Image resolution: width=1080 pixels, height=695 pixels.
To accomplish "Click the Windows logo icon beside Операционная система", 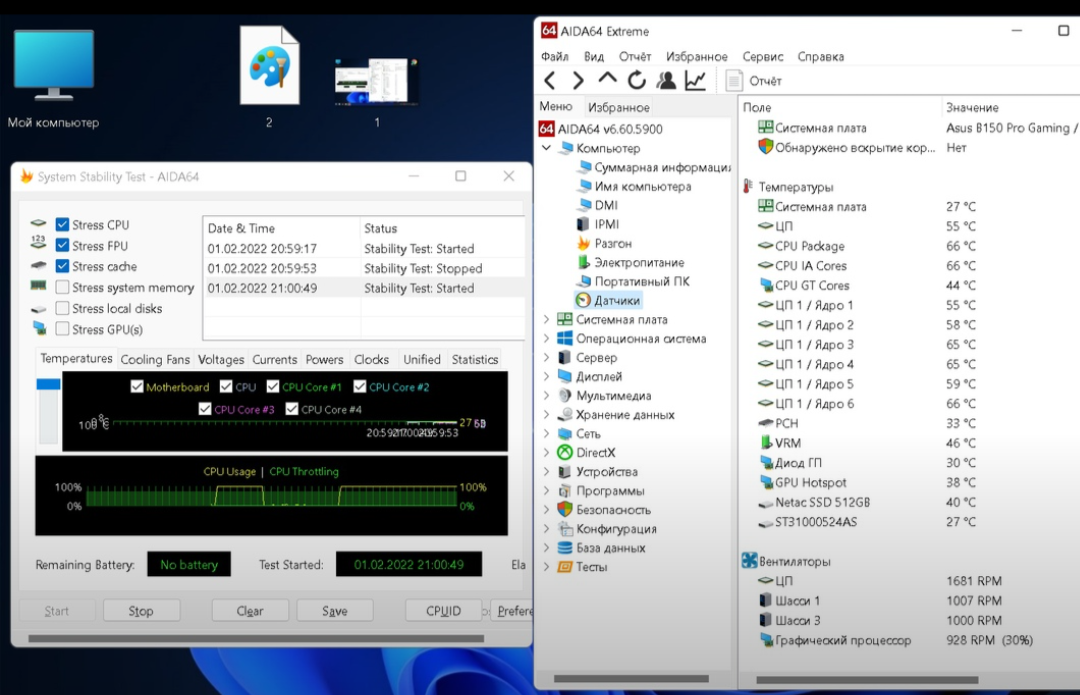I will point(565,338).
